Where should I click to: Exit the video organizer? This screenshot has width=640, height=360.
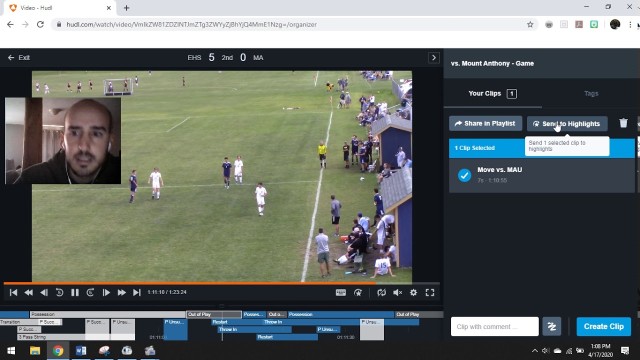click(x=19, y=58)
